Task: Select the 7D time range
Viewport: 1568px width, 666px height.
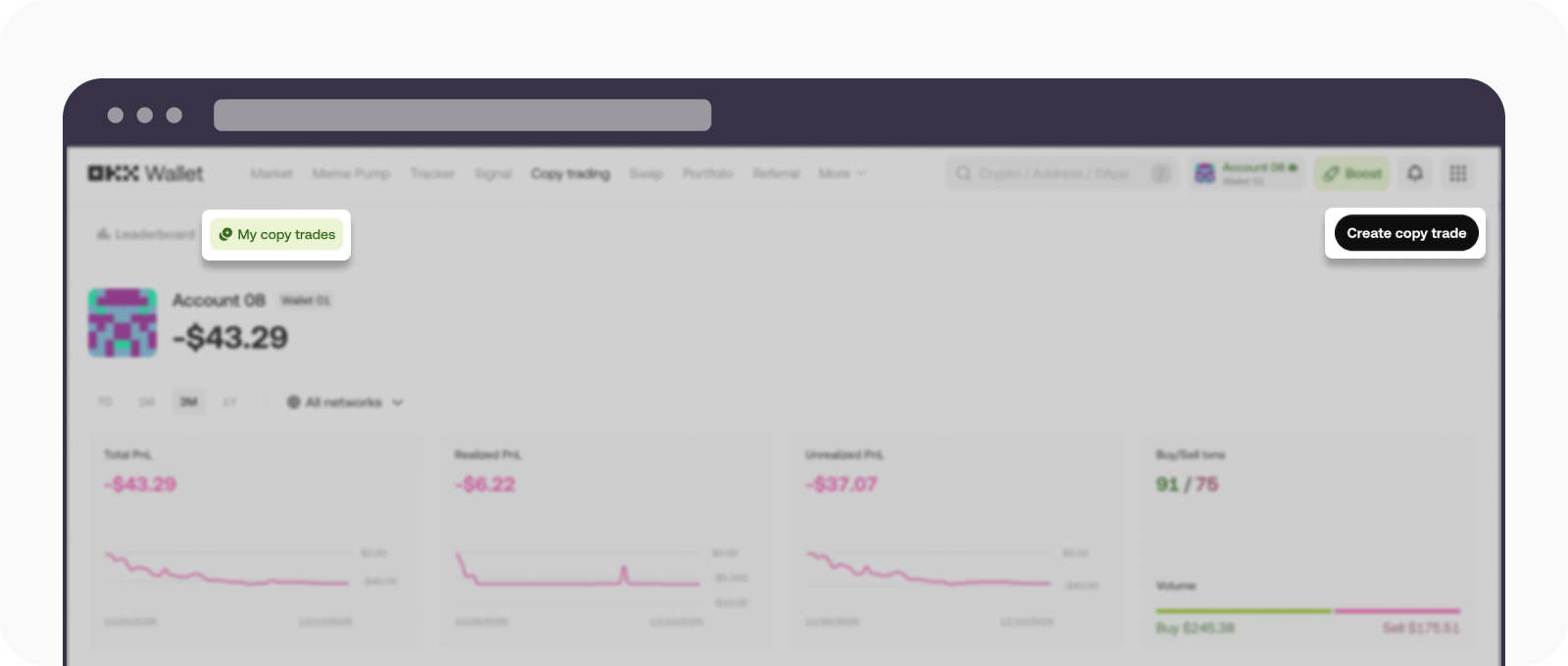Action: click(105, 403)
